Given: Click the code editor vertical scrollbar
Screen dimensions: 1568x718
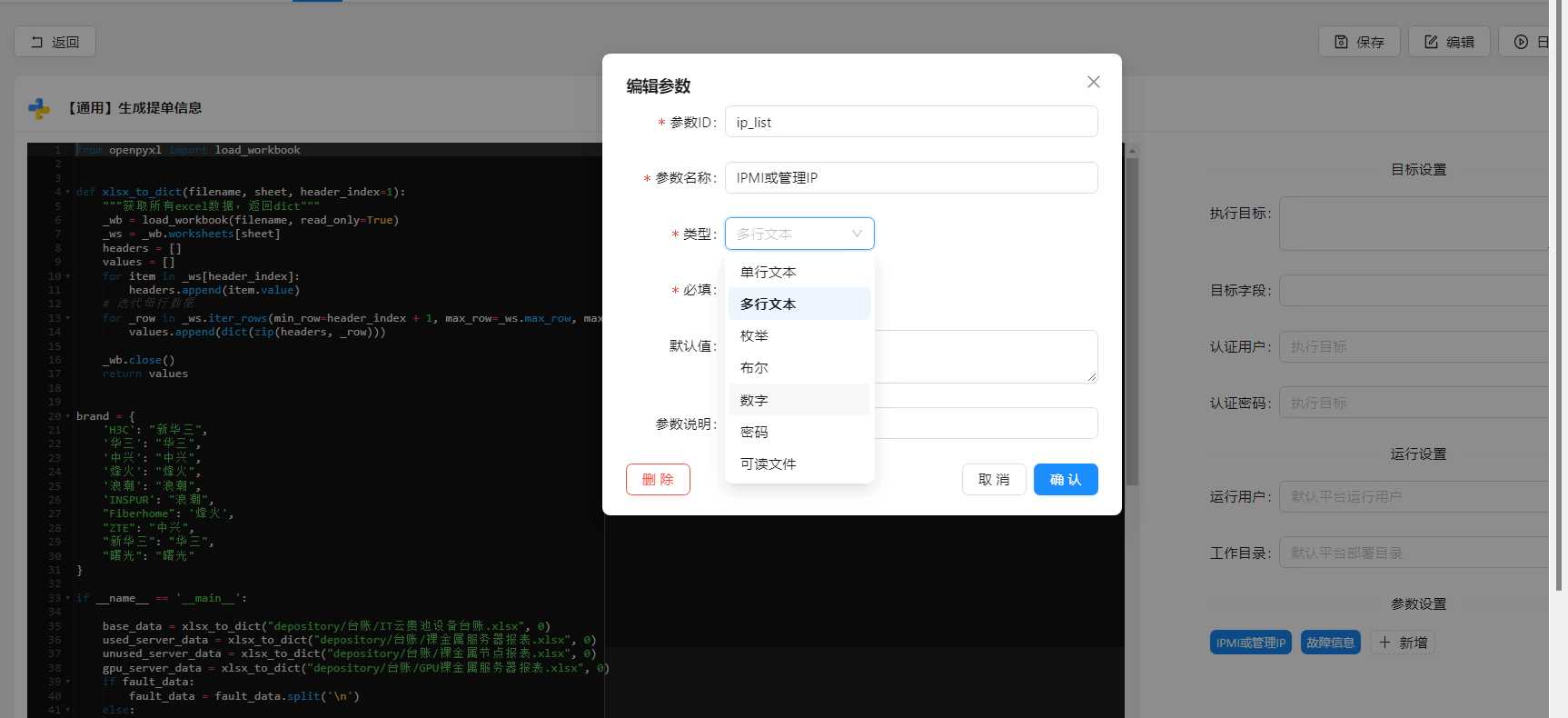Looking at the screenshot, I should click(1132, 322).
